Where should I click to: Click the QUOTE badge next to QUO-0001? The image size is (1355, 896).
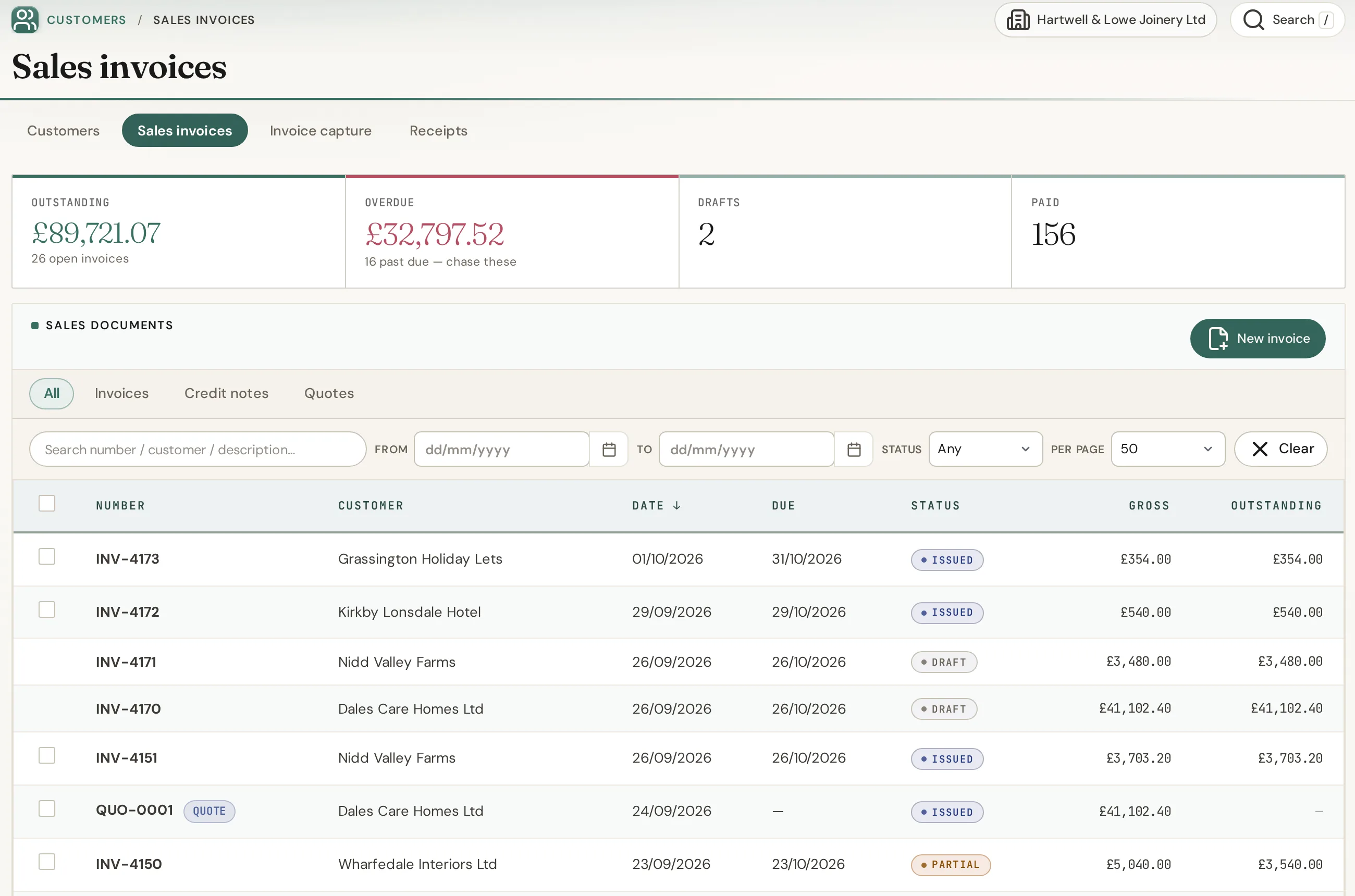210,811
